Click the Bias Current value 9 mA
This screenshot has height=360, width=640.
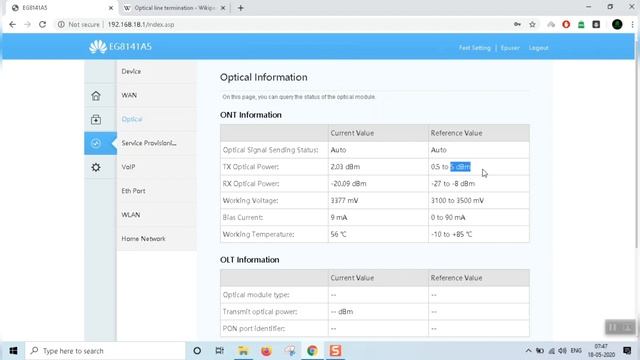[x=339, y=218]
